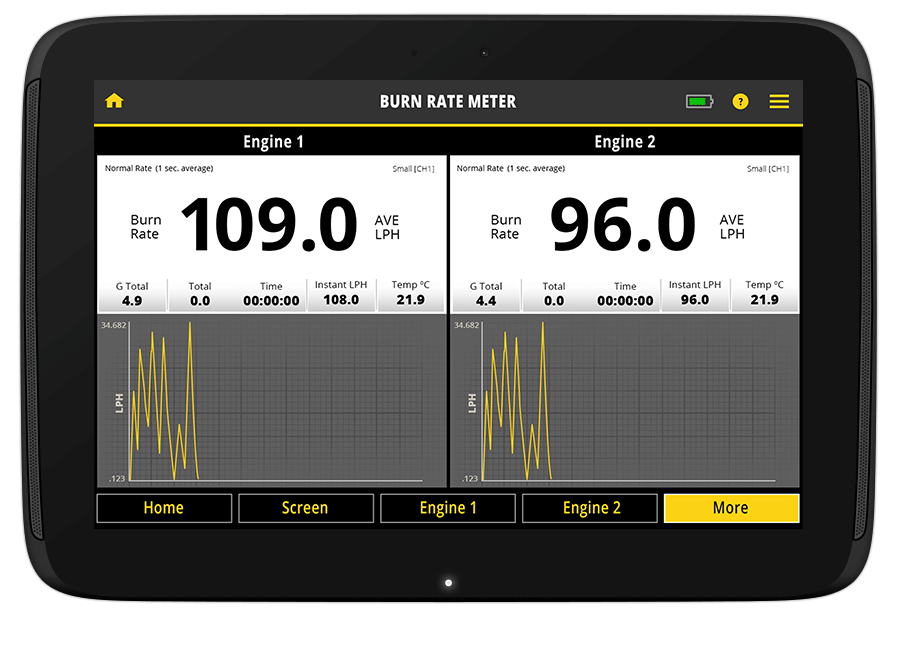Tap Engine 2 Time field 00:00:00
The height and width of the screenshot is (647, 900).
(625, 300)
